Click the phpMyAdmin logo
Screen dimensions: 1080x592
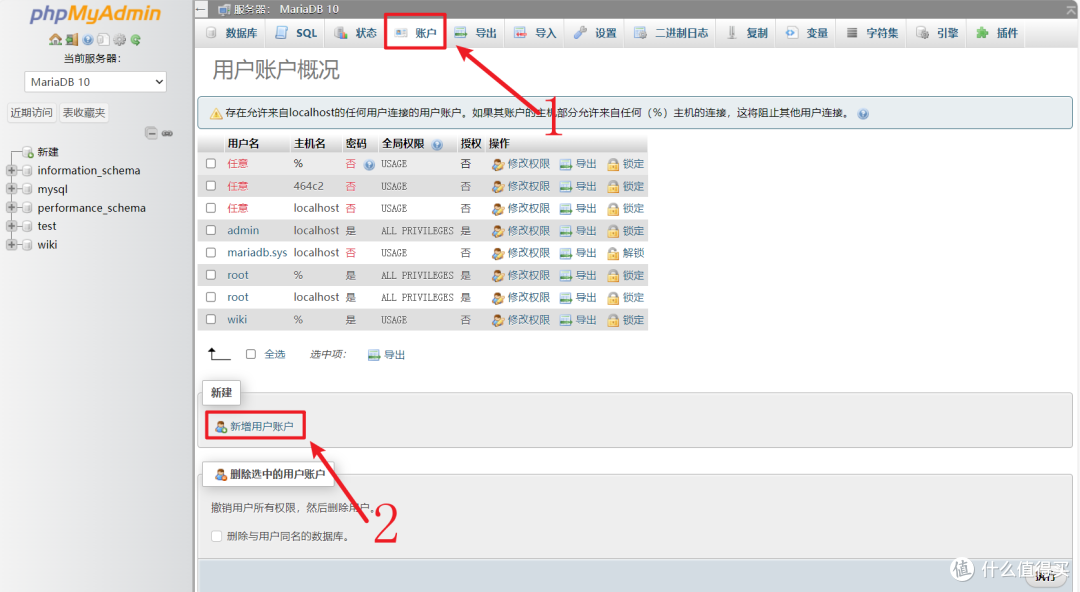click(x=95, y=14)
